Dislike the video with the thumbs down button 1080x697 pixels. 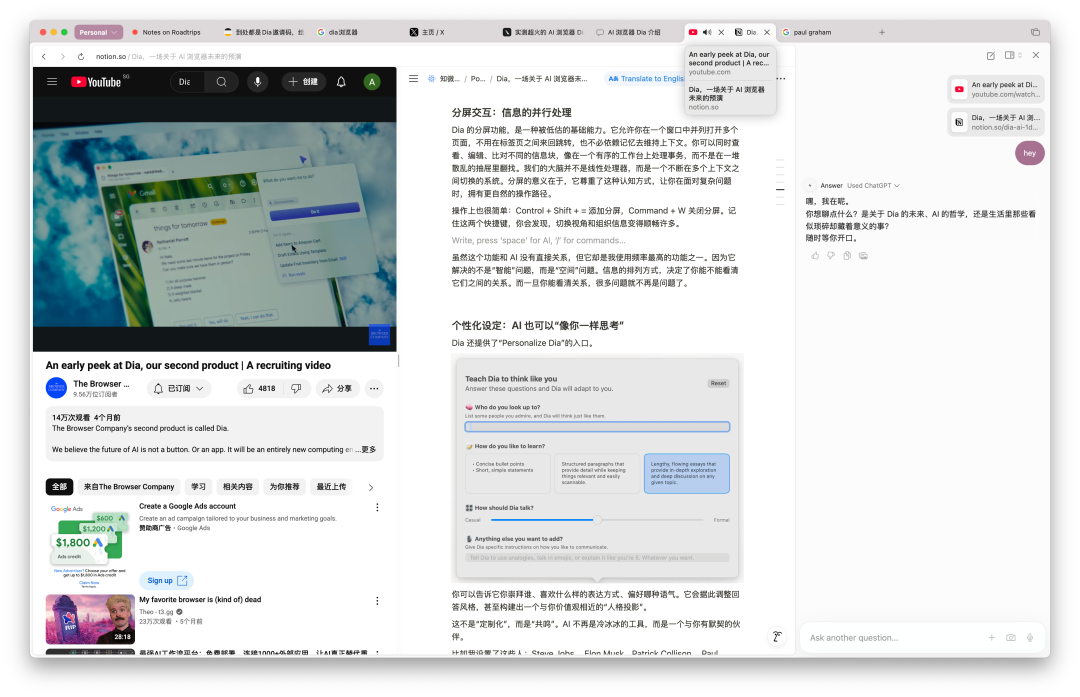[x=295, y=388]
